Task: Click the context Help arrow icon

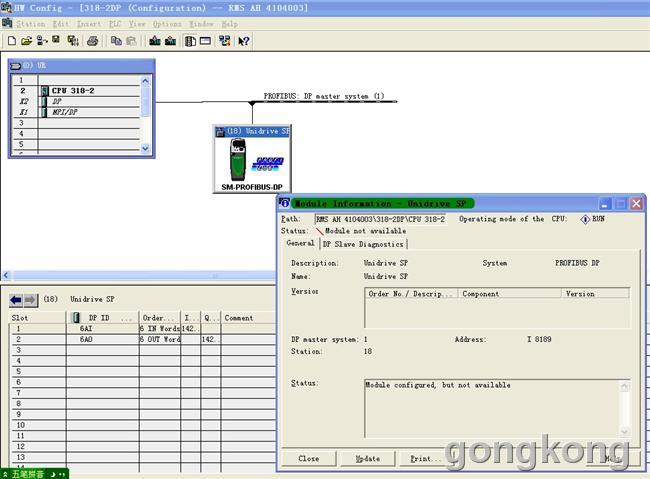Action: pos(243,41)
